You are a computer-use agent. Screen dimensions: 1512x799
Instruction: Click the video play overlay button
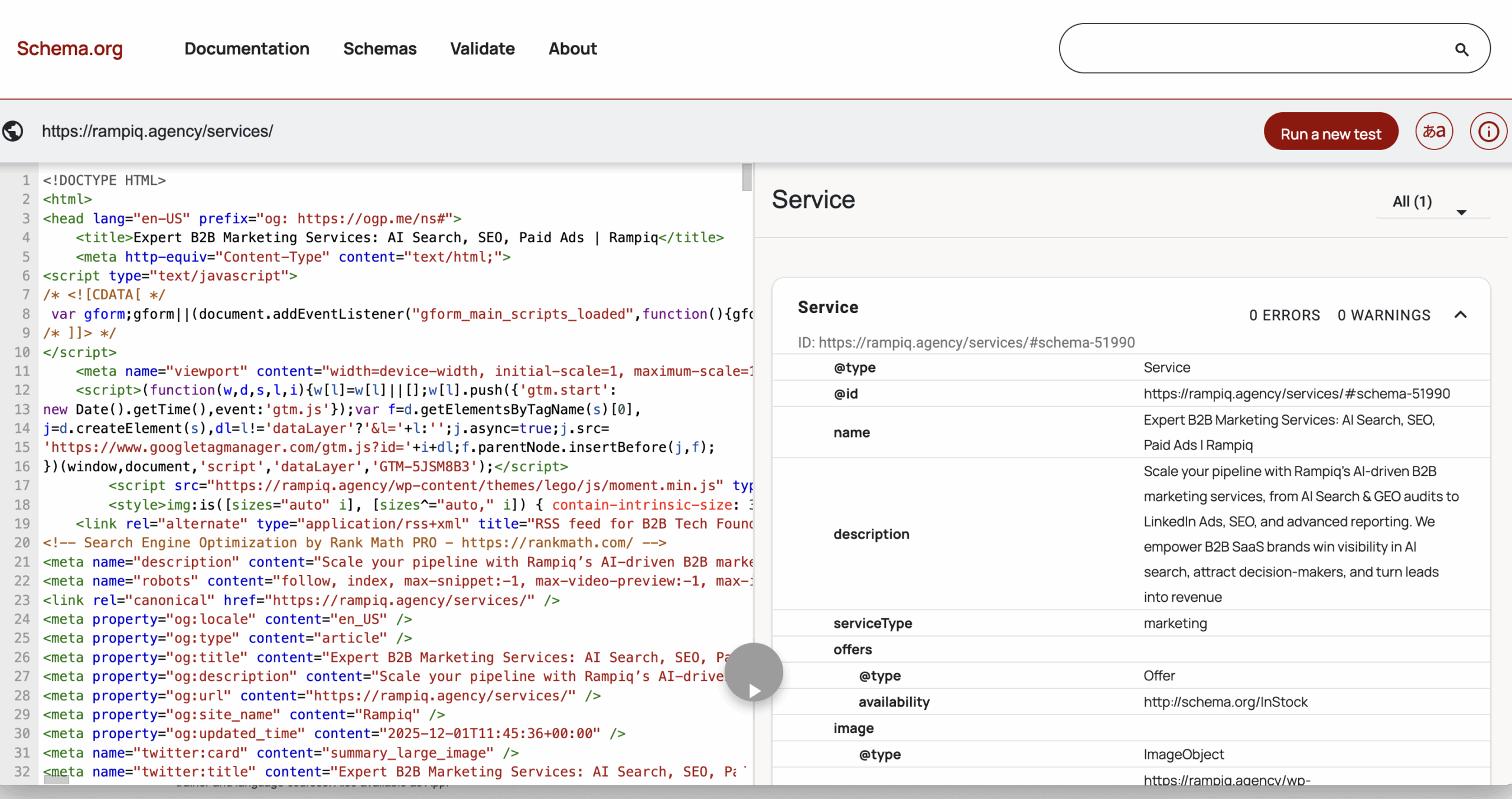click(754, 671)
